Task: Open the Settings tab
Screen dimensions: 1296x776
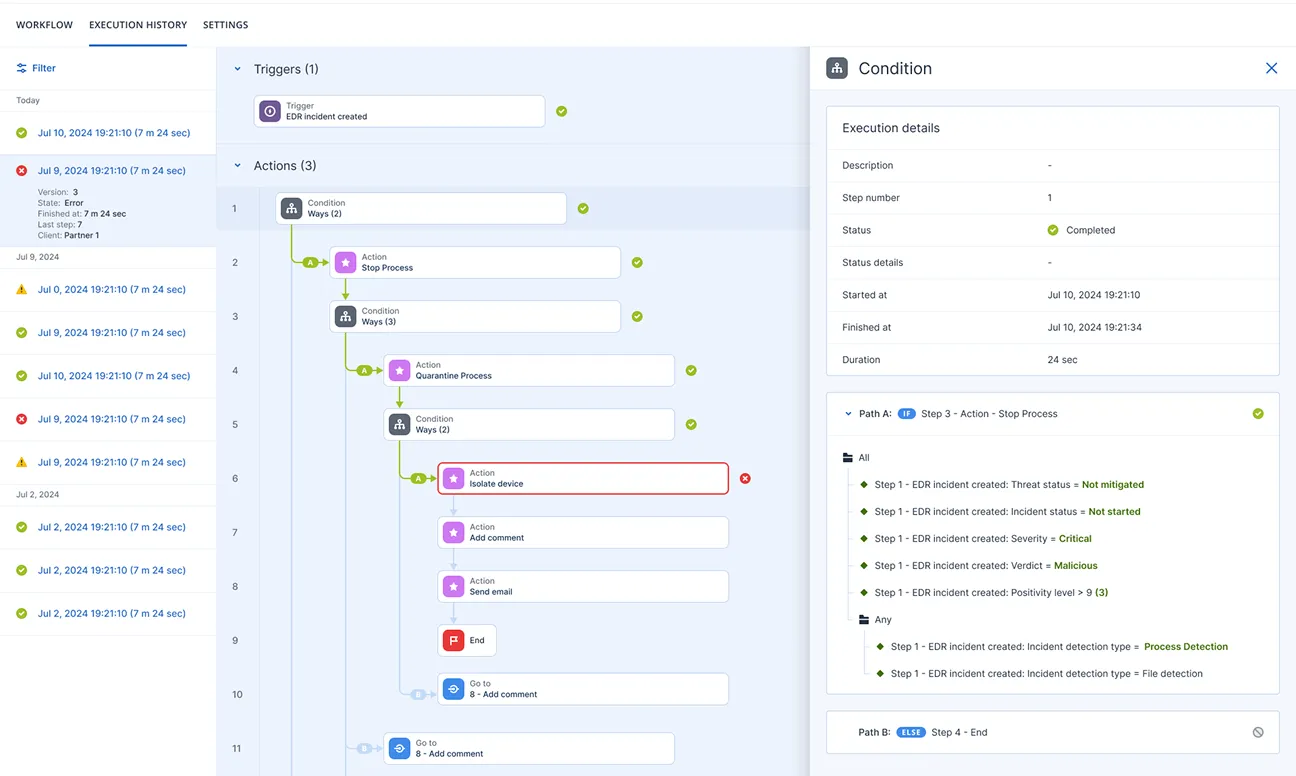Action: coord(225,25)
